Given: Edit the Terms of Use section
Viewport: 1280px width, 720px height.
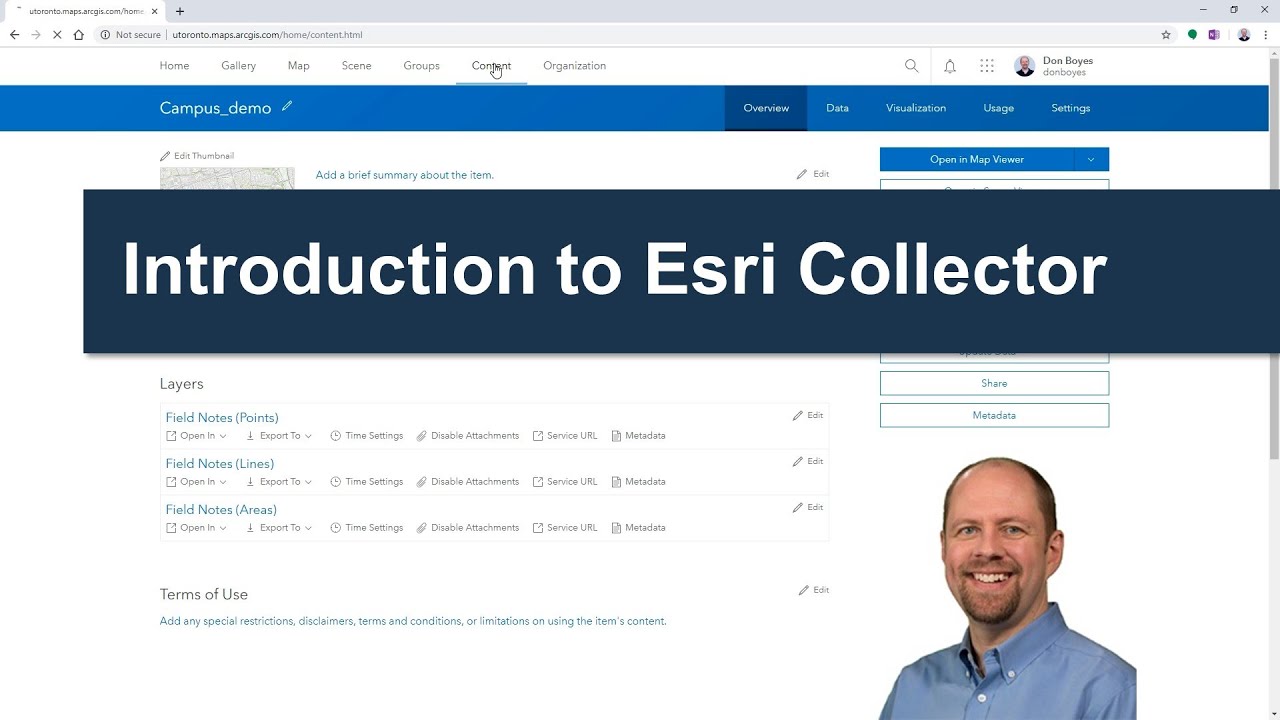Looking at the screenshot, I should (814, 590).
